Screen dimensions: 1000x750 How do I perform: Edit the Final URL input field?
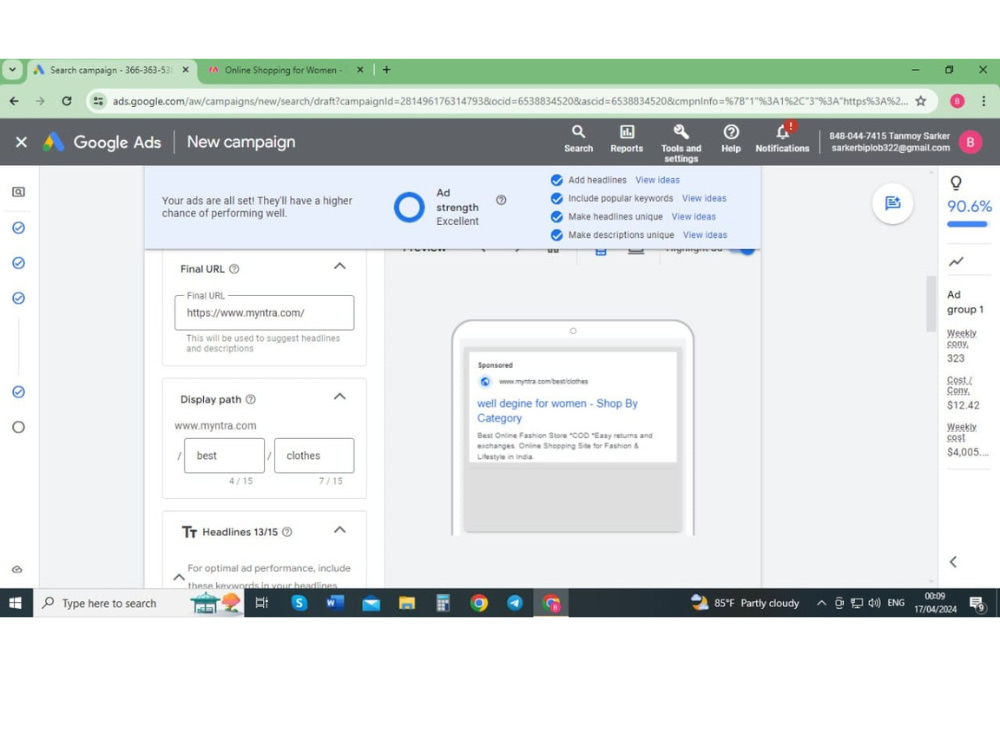[x=264, y=312]
